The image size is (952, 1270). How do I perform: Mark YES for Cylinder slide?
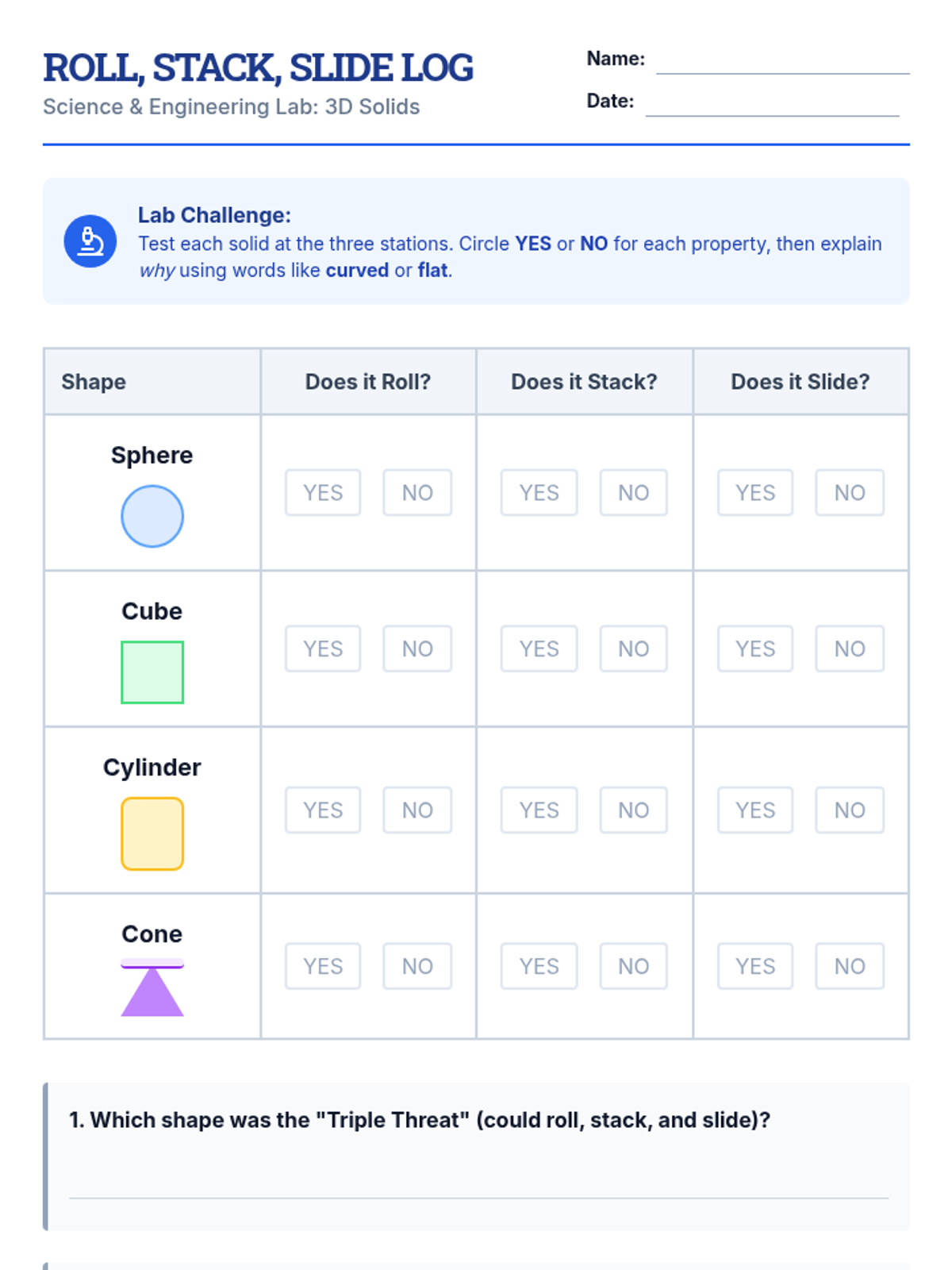click(x=755, y=810)
